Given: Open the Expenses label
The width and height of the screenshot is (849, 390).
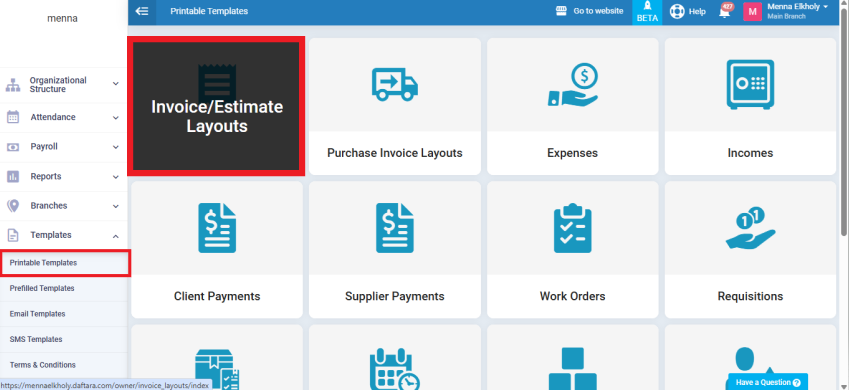Looking at the screenshot, I should click(x=572, y=153).
